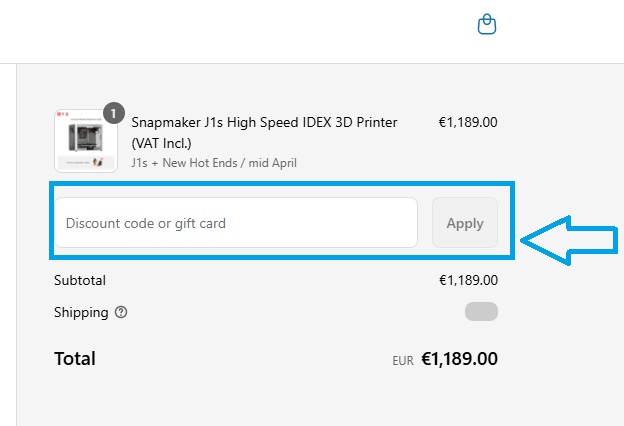
Task: Click the grey shipping cost loading placeholder
Action: 481,312
